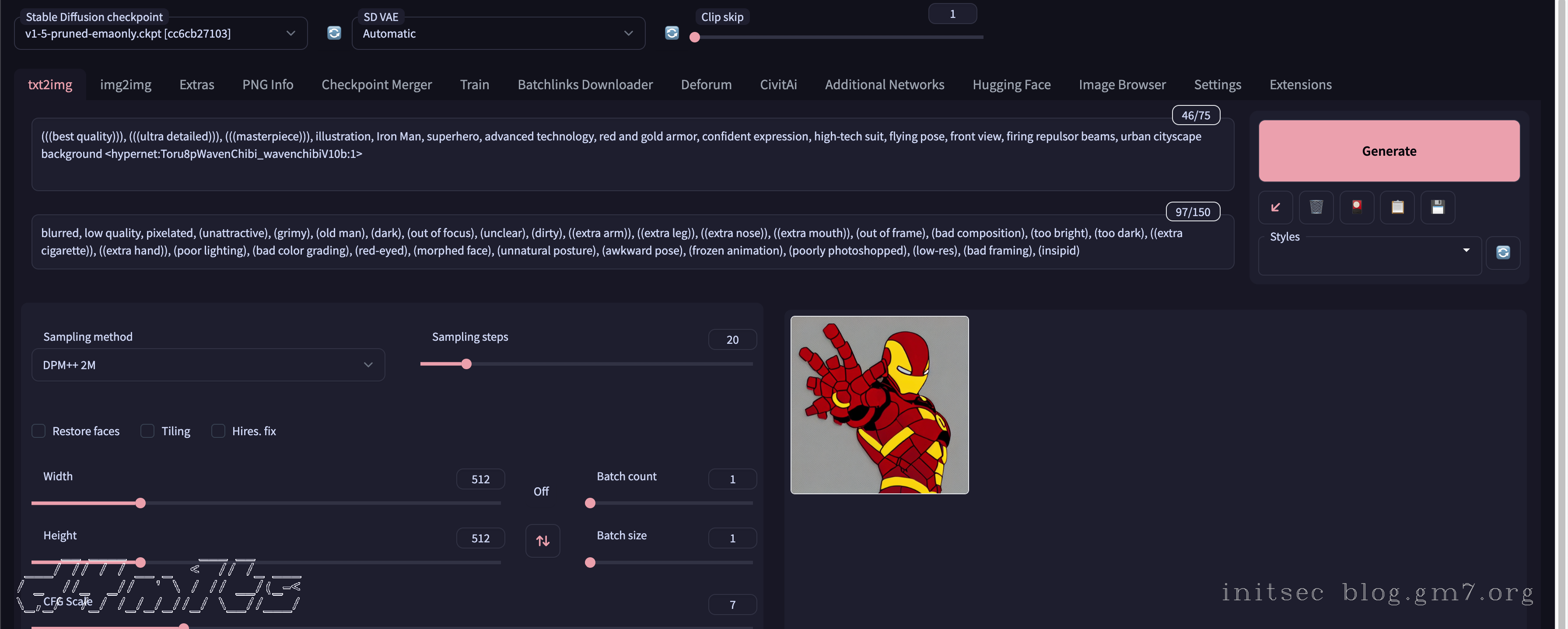Image resolution: width=1568 pixels, height=629 pixels.
Task: Refresh the Styles list
Action: click(x=1503, y=252)
